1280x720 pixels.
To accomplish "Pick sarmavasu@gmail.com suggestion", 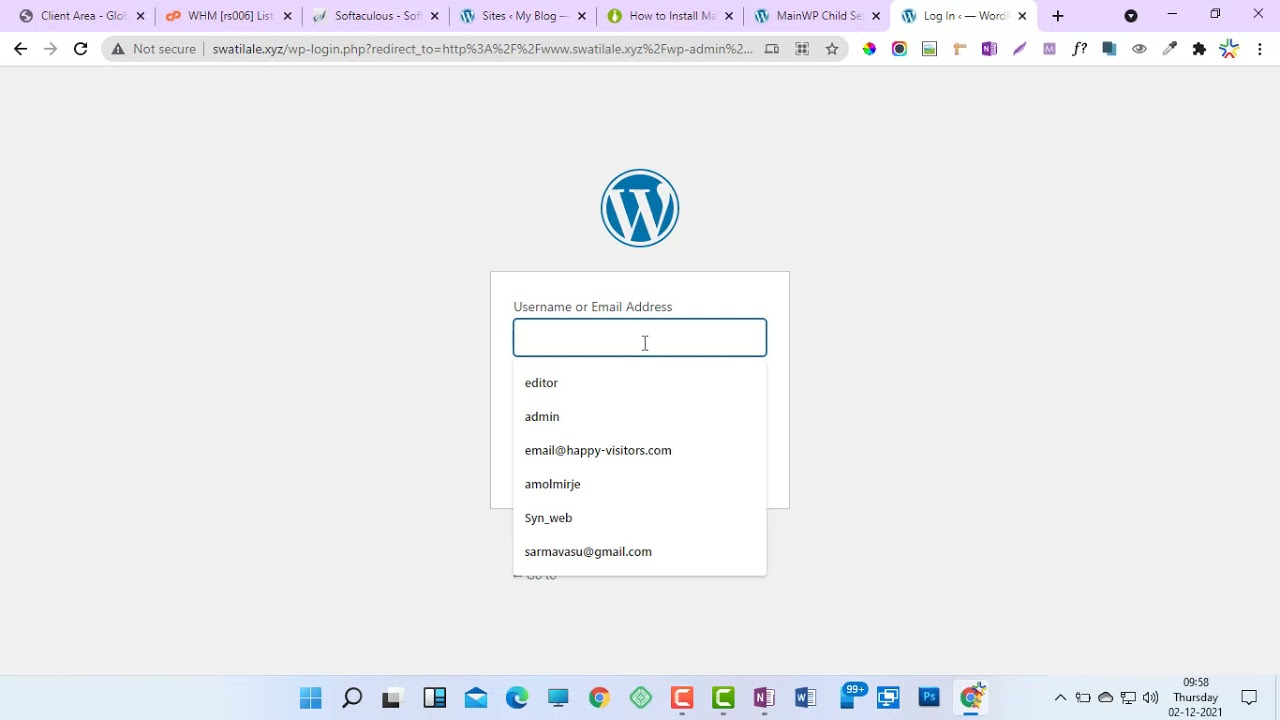I will [640, 552].
